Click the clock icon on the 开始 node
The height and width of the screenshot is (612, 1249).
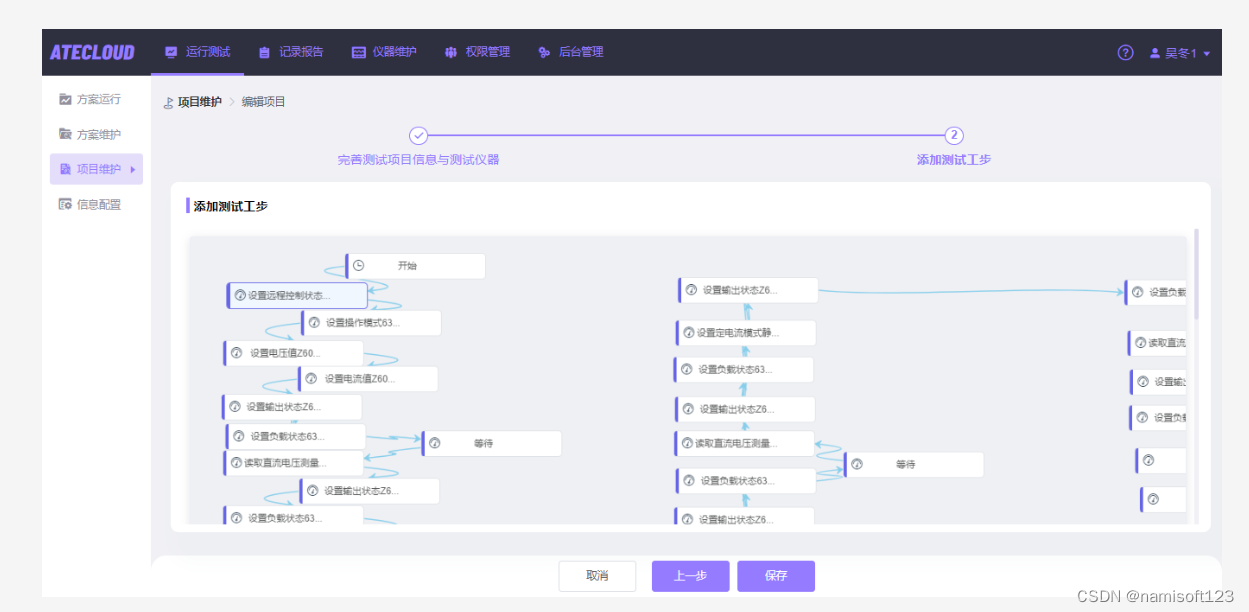coord(357,265)
